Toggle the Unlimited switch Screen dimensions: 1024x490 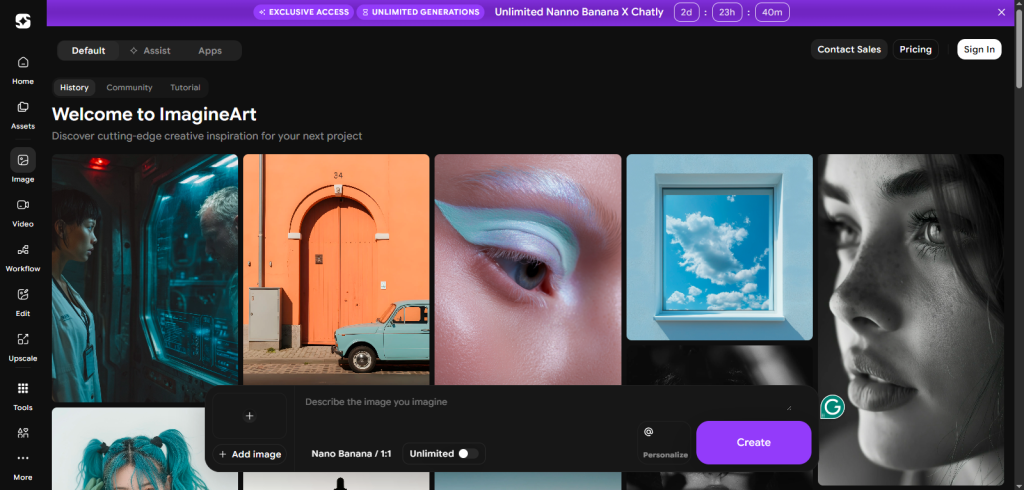point(466,453)
